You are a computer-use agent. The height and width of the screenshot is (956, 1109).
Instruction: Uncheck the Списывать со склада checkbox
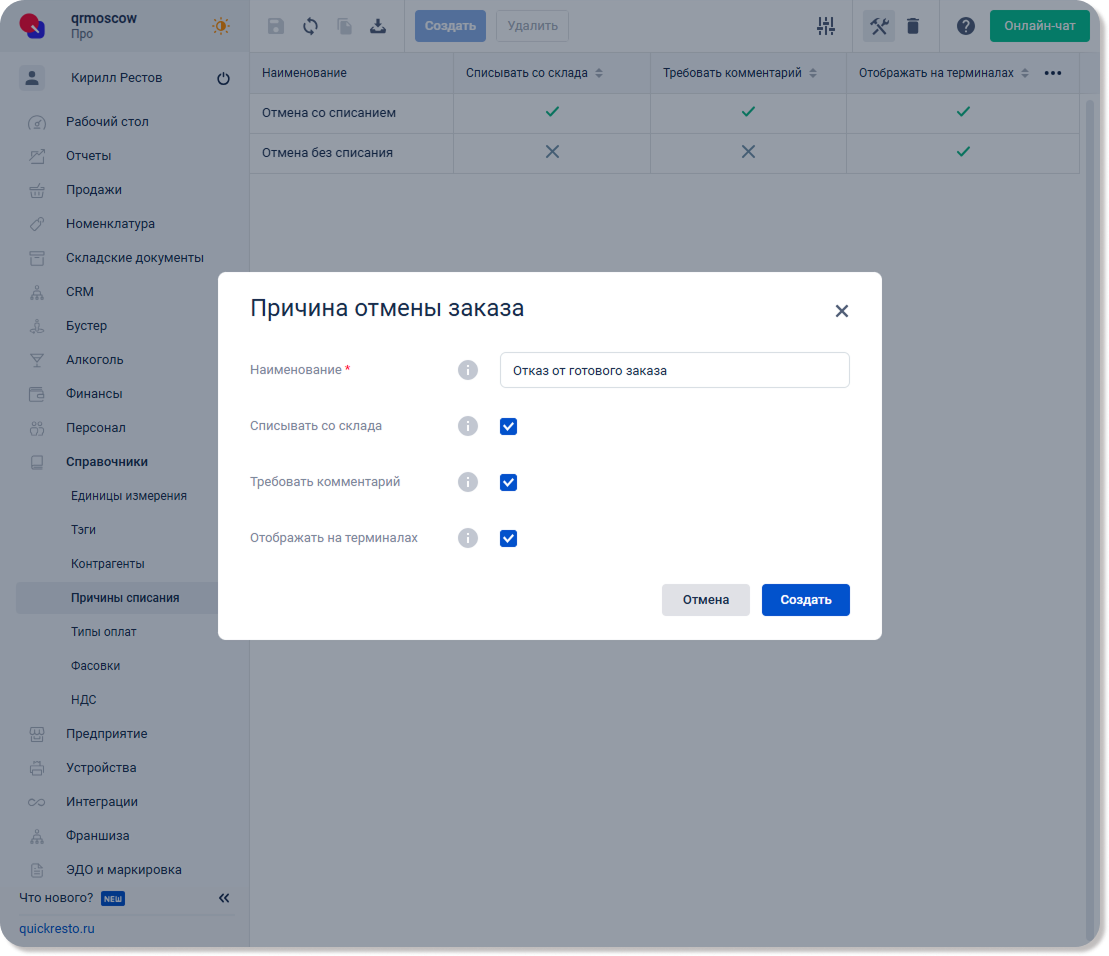[508, 427]
